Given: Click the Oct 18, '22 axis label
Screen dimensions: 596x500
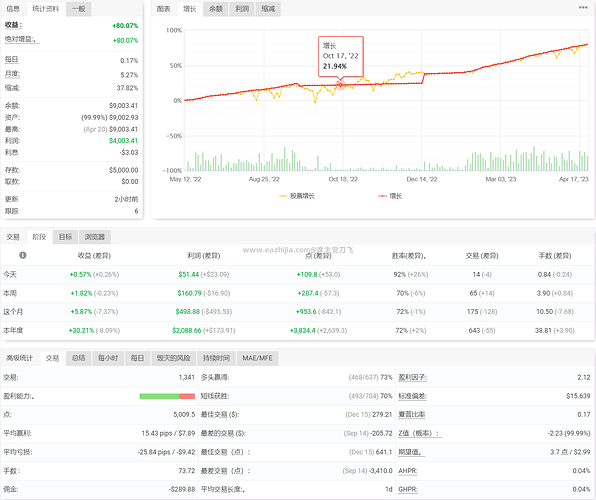Looking at the screenshot, I should (x=343, y=179).
